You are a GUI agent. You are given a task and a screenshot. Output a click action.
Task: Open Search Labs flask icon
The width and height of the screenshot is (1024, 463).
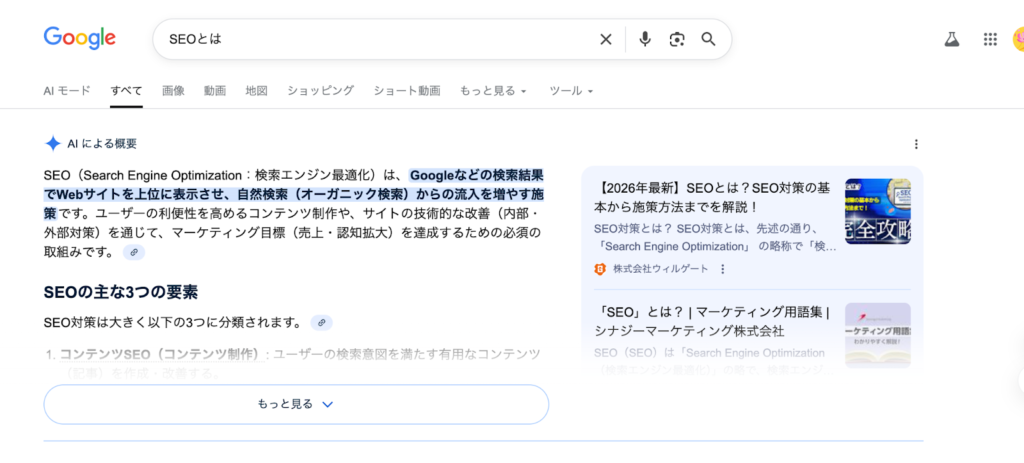pos(951,39)
